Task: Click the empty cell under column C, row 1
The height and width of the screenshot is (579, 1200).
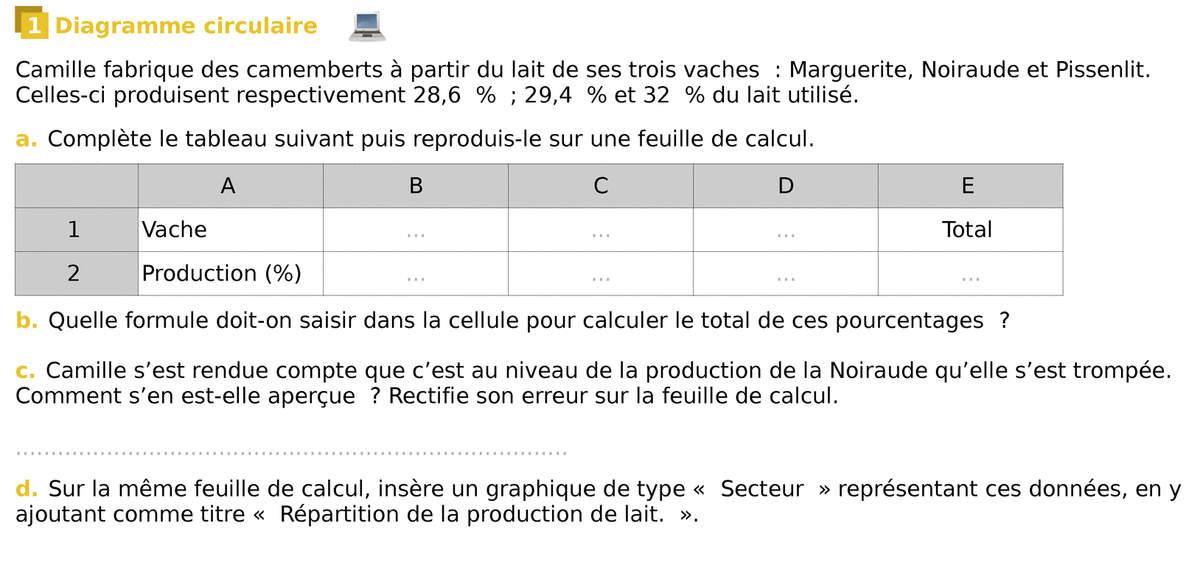Action: point(600,230)
